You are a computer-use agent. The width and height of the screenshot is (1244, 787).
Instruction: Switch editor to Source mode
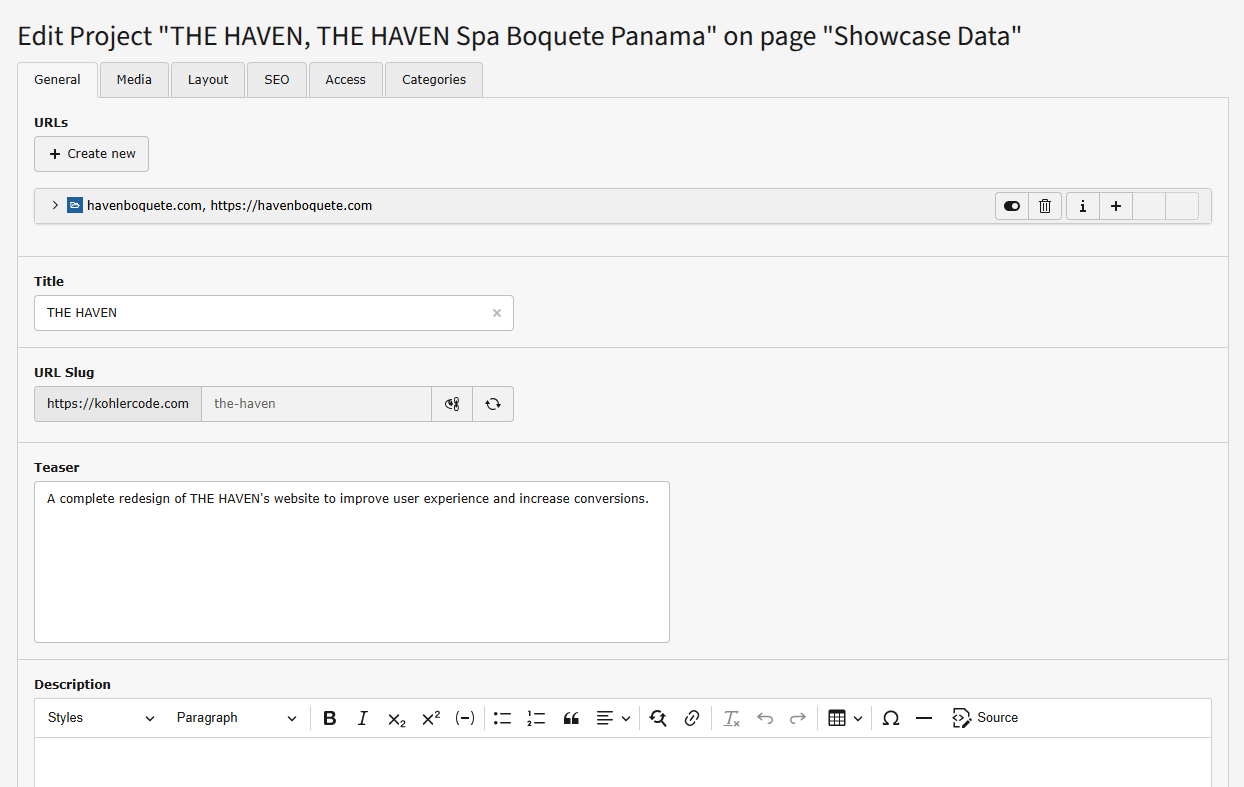[985, 718]
